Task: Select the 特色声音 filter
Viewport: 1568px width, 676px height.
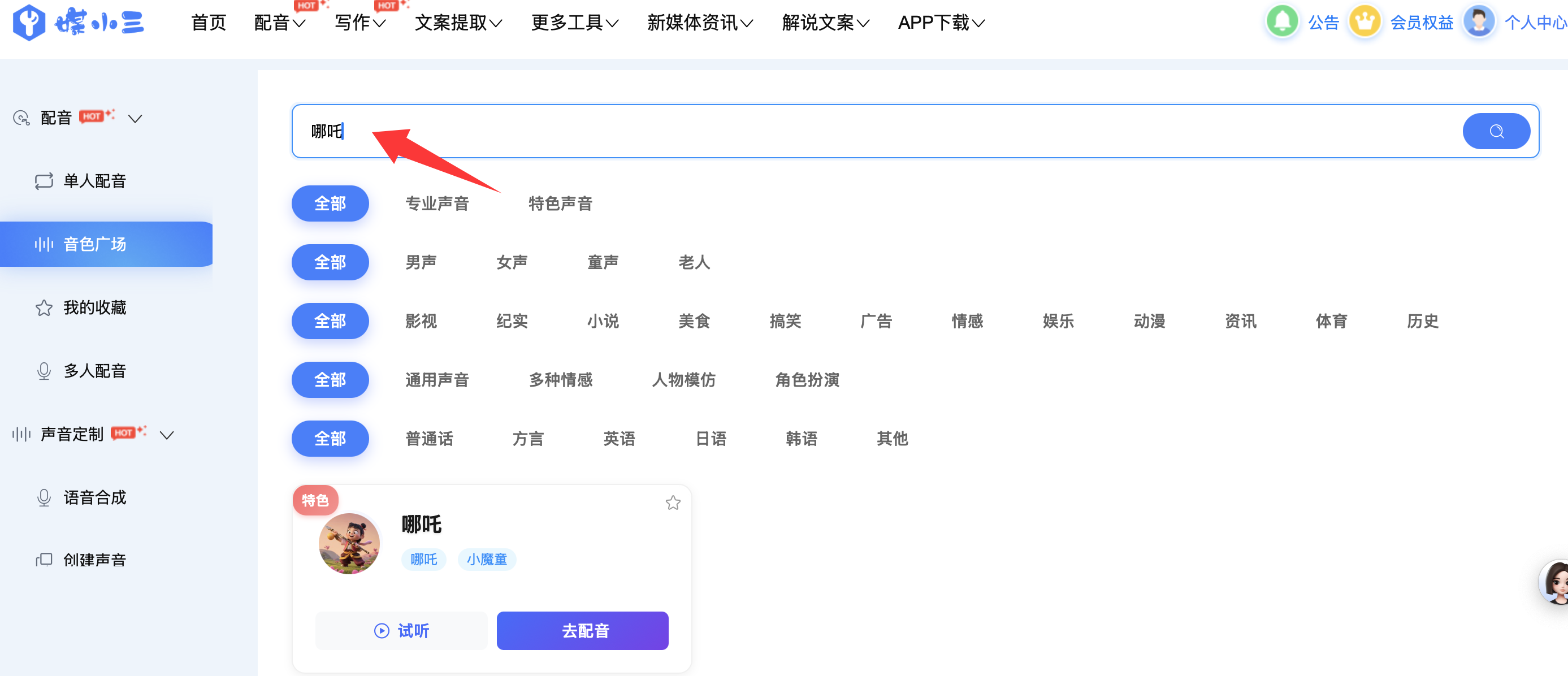Action: click(x=561, y=204)
